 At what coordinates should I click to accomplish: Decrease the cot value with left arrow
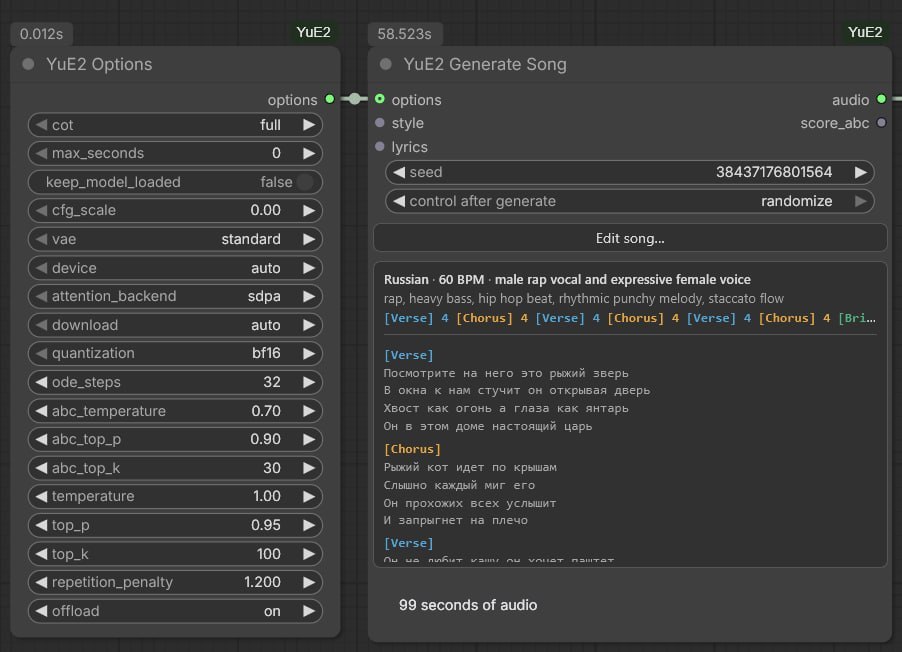point(41,125)
